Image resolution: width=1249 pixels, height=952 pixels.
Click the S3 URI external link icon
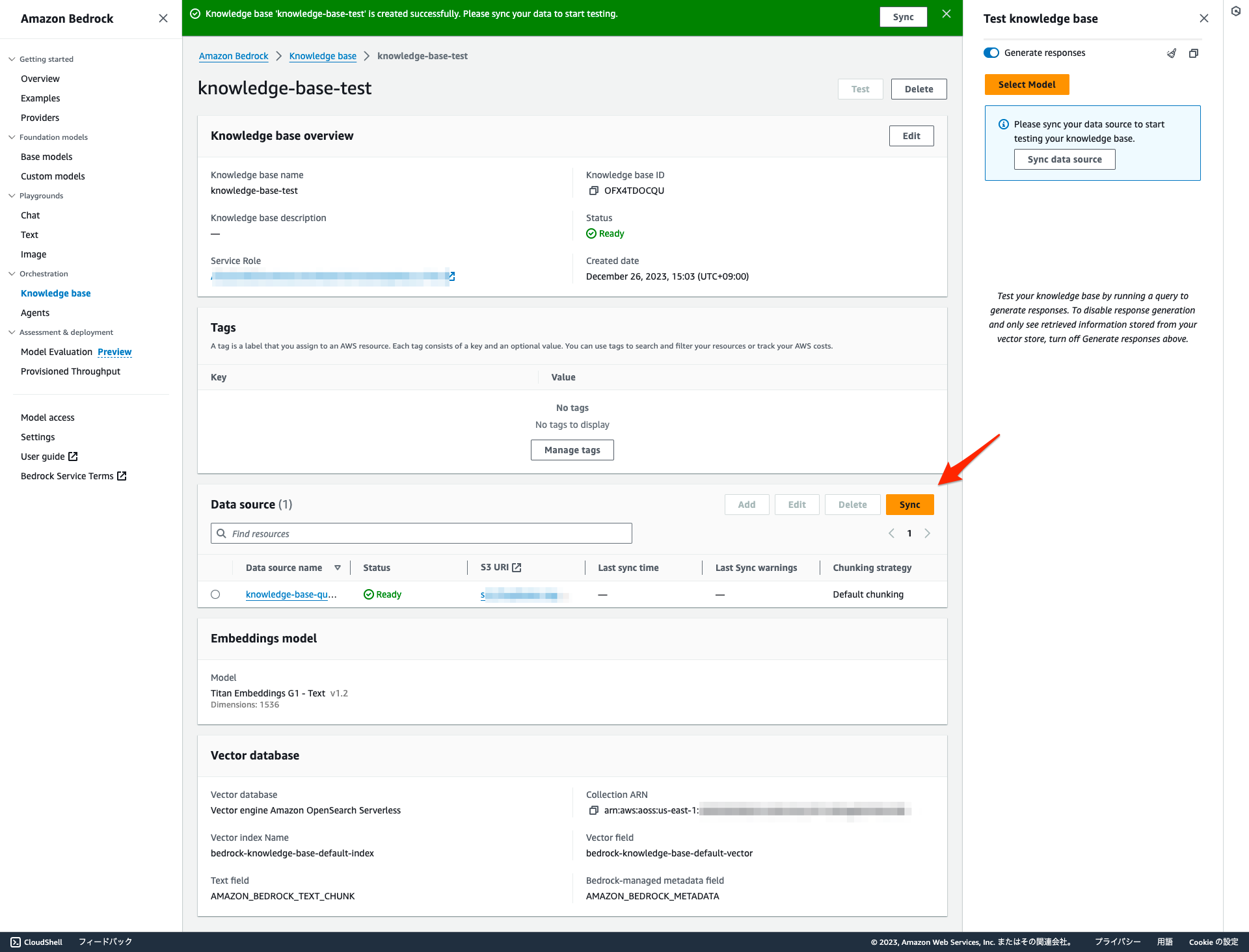click(517, 568)
